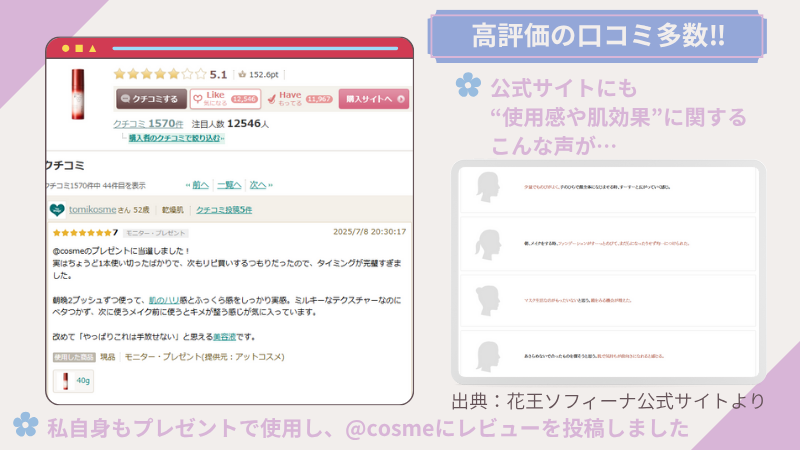Viewport: 800px width, 450px height.
Task: Click the 美容液 keyword link
Action: click(224, 337)
